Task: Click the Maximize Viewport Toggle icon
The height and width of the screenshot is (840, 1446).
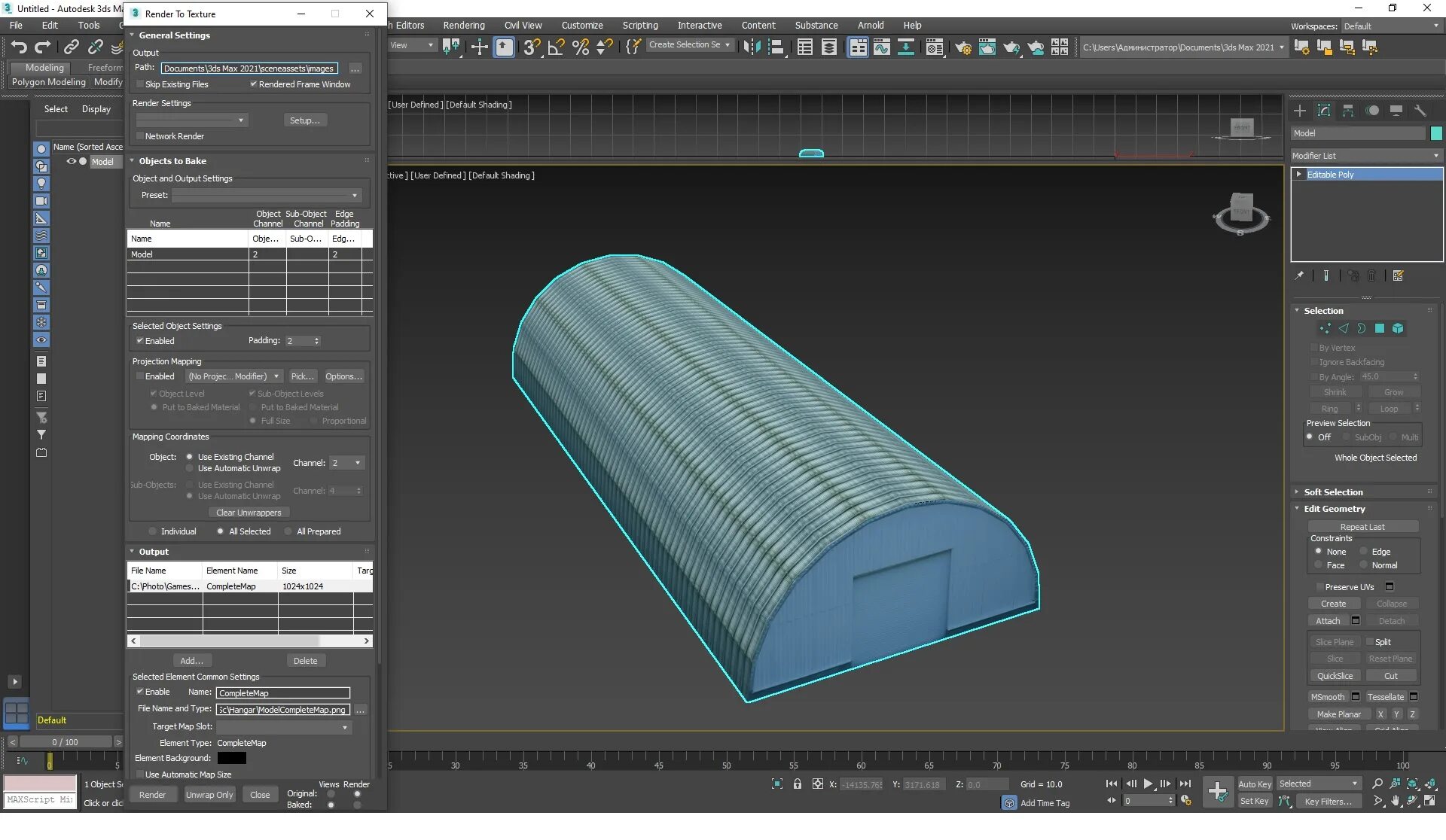Action: (1430, 801)
